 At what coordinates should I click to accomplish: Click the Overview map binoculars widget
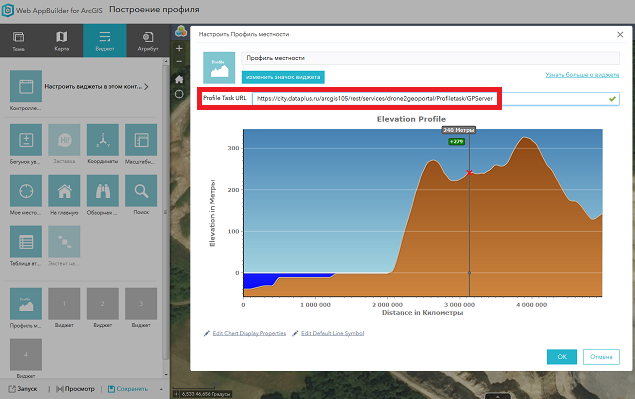[102, 191]
